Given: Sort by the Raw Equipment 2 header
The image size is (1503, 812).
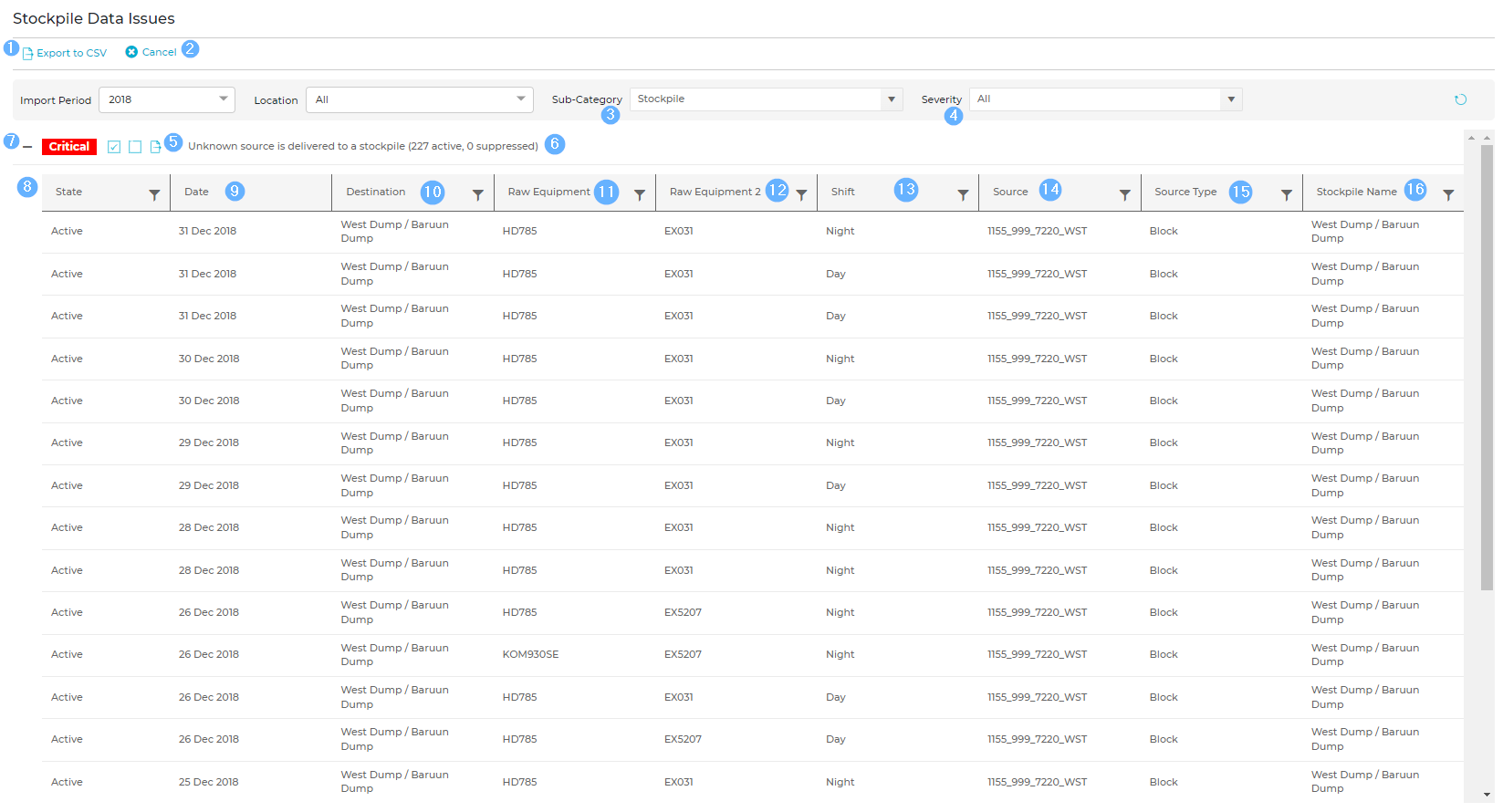Looking at the screenshot, I should [715, 192].
